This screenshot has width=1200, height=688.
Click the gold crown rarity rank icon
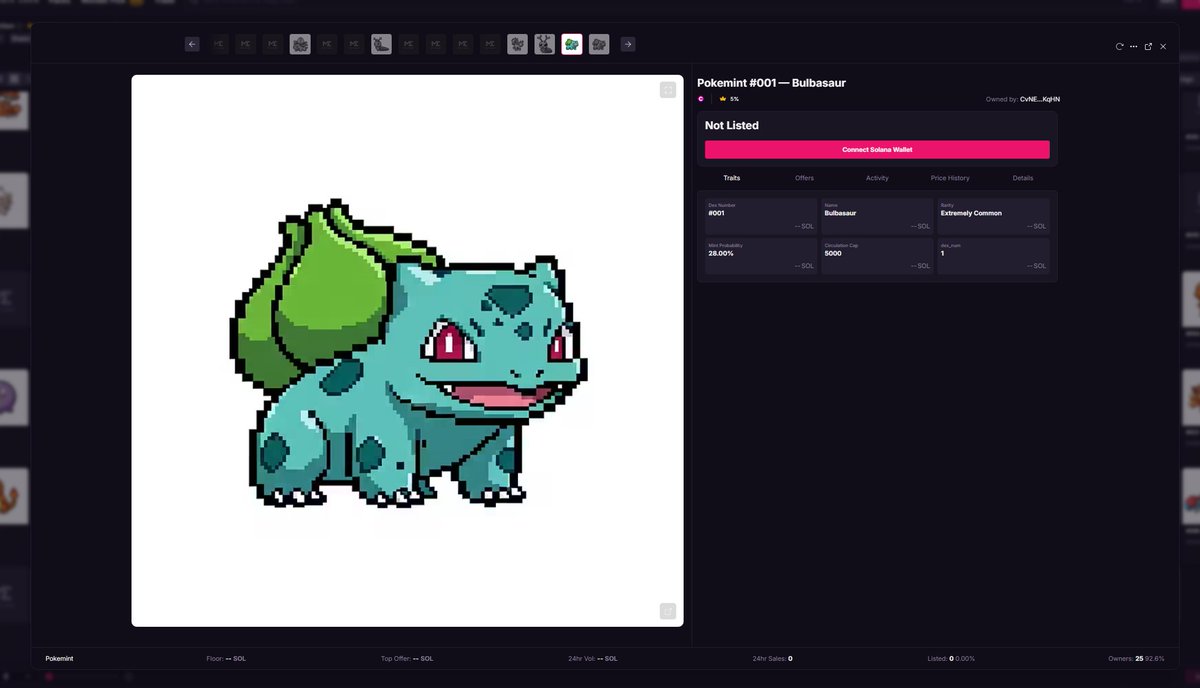[723, 99]
